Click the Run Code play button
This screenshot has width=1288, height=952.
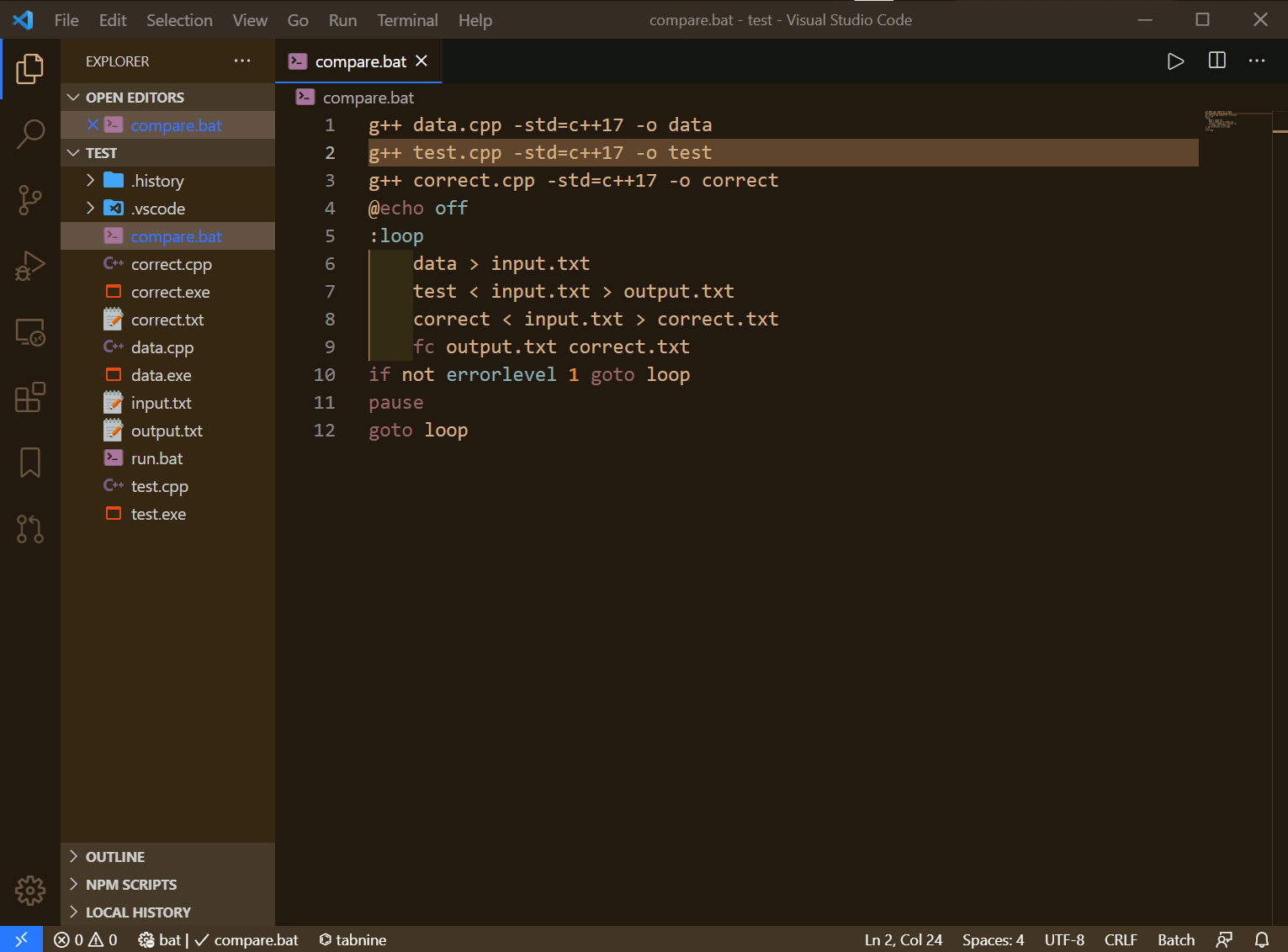tap(1175, 61)
